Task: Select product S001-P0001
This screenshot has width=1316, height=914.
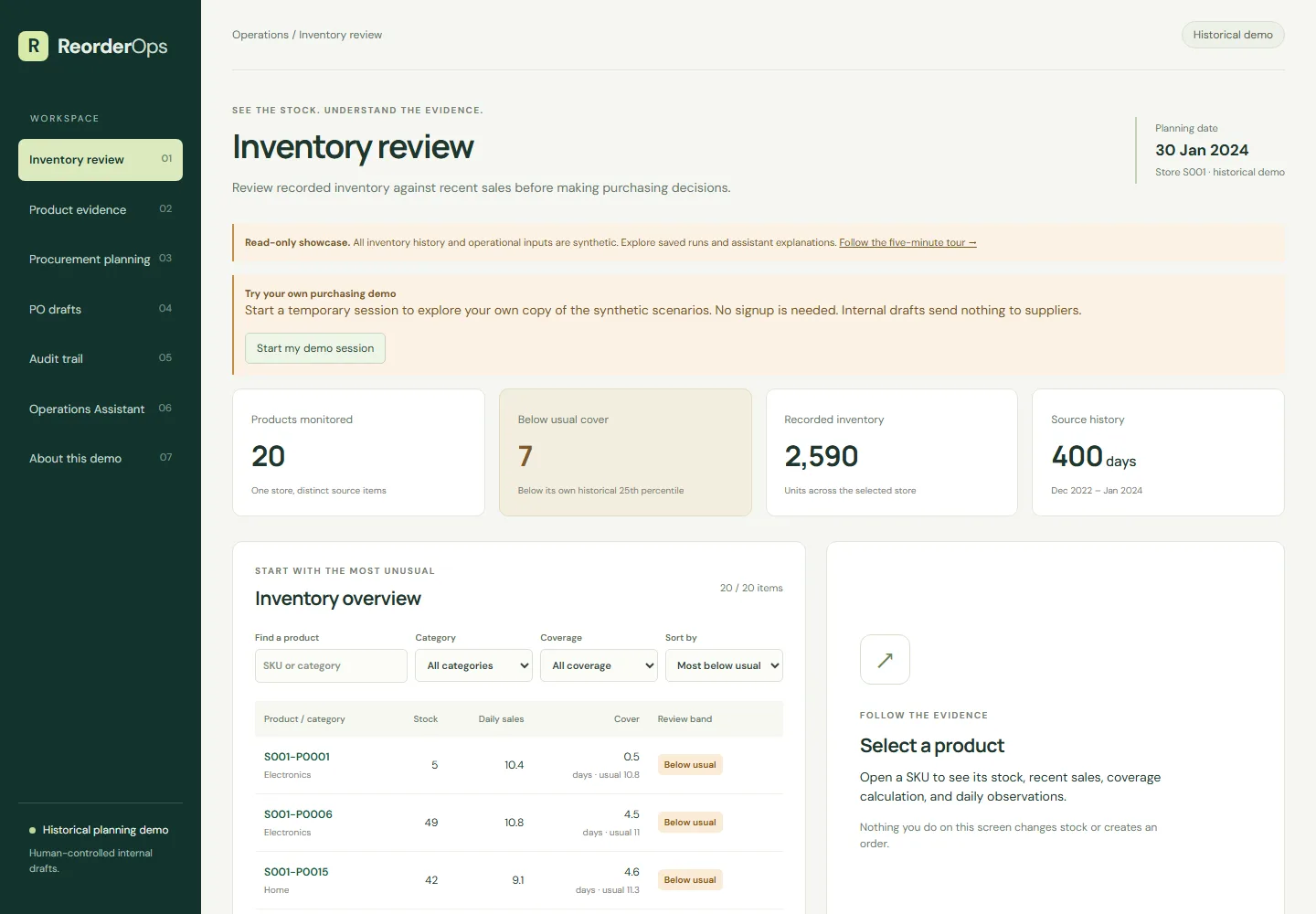Action: [x=297, y=757]
